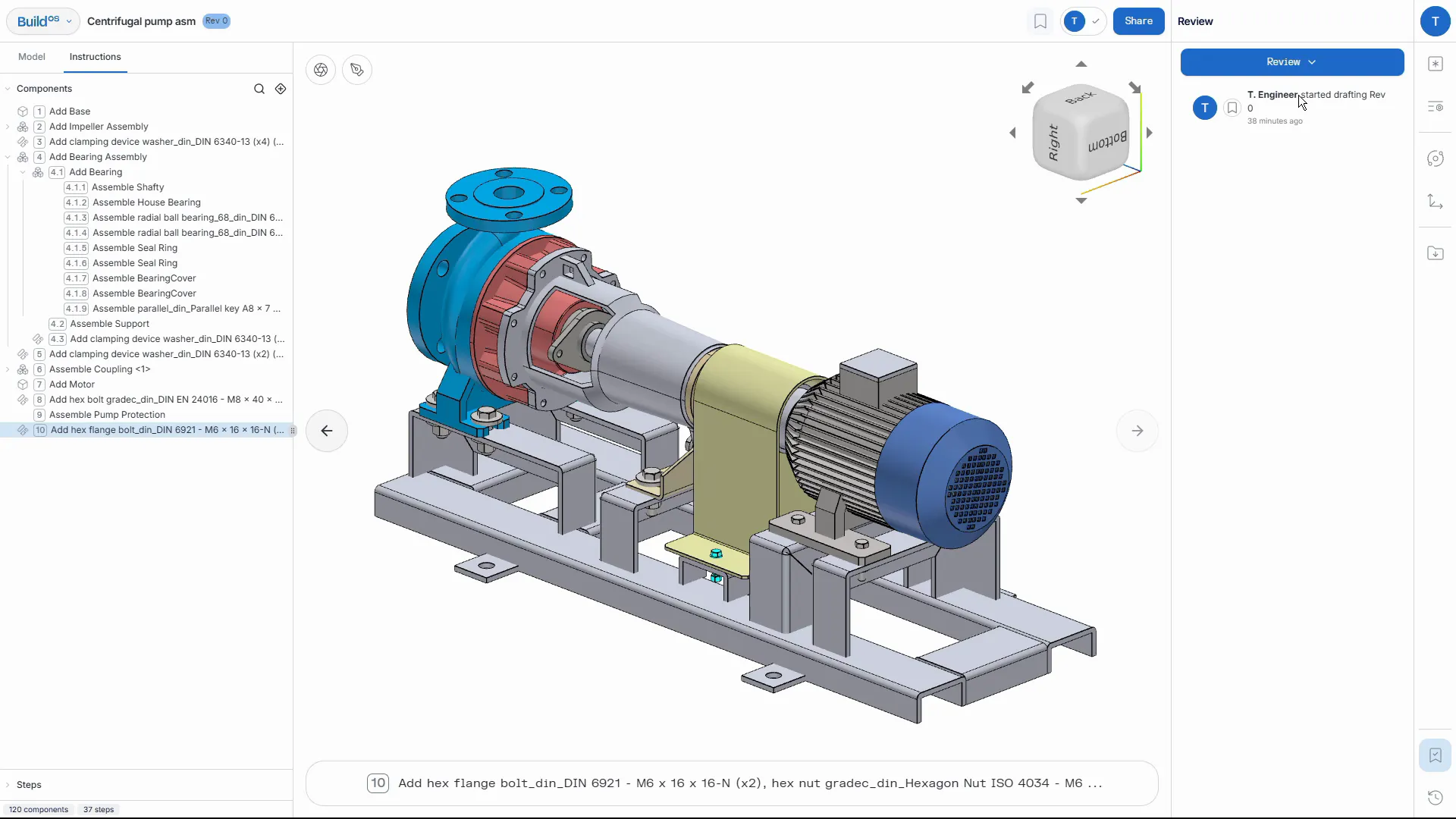1456x819 pixels.
Task: Toggle the bookmarks panel button at bottom right
Action: (x=1435, y=755)
